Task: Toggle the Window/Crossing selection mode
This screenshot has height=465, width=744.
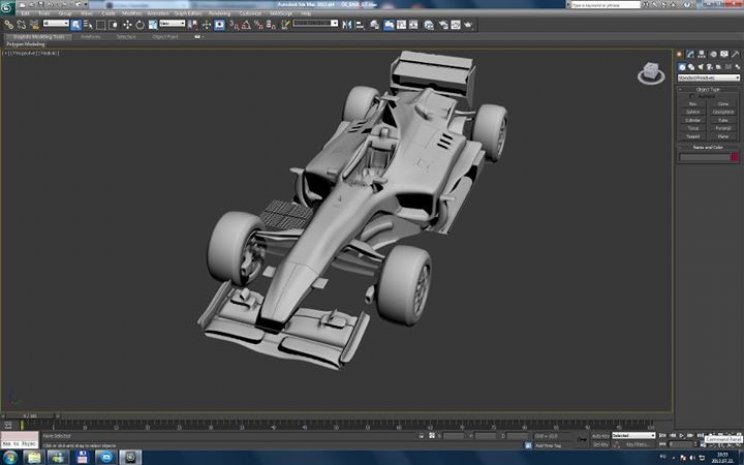Action: [x=113, y=25]
